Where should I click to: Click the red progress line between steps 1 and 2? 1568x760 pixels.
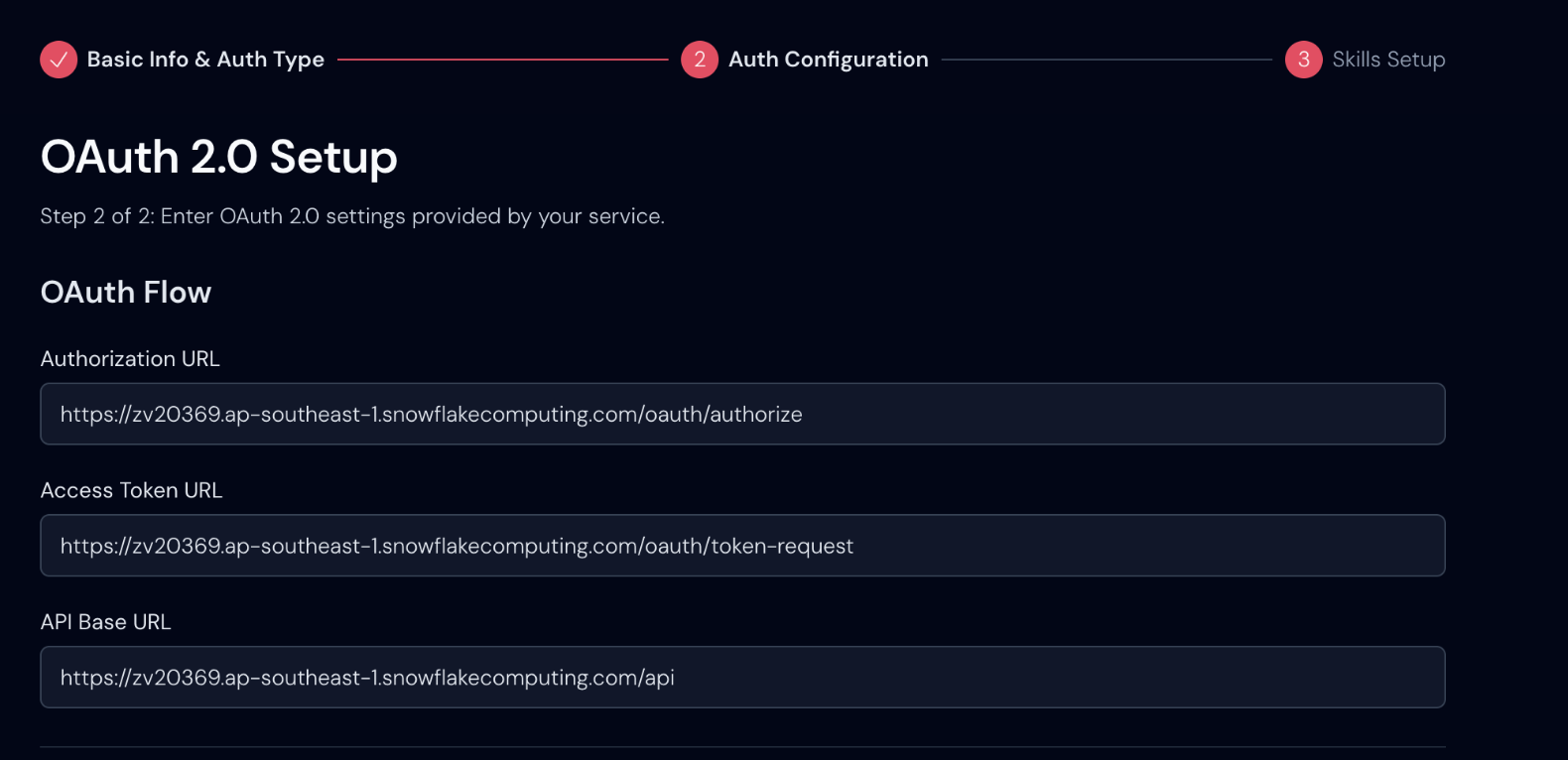tap(502, 60)
